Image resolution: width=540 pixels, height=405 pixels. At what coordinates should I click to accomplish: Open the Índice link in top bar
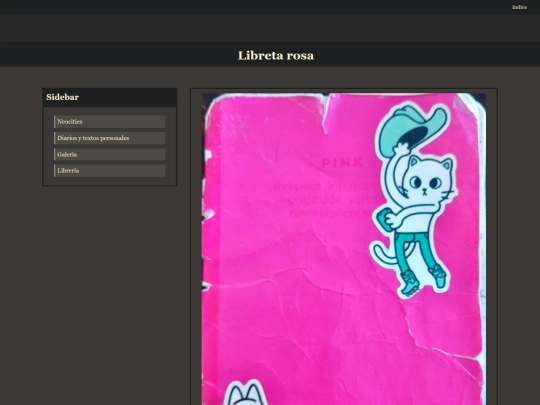click(x=519, y=7)
